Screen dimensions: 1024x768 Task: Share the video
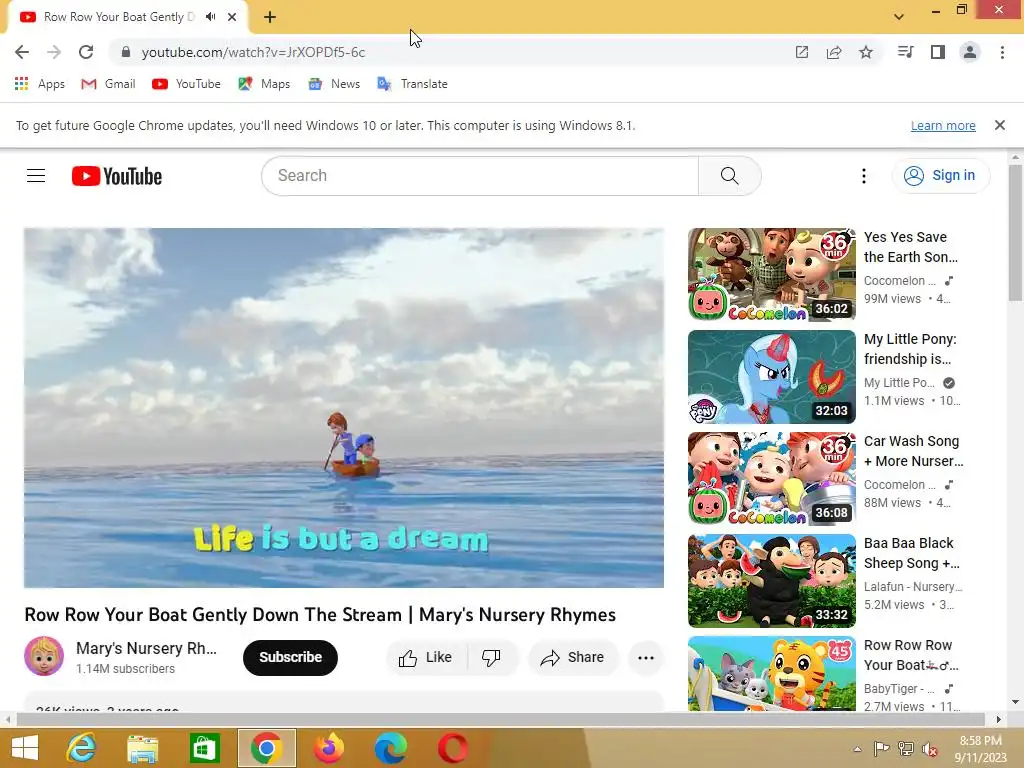[x=572, y=658]
